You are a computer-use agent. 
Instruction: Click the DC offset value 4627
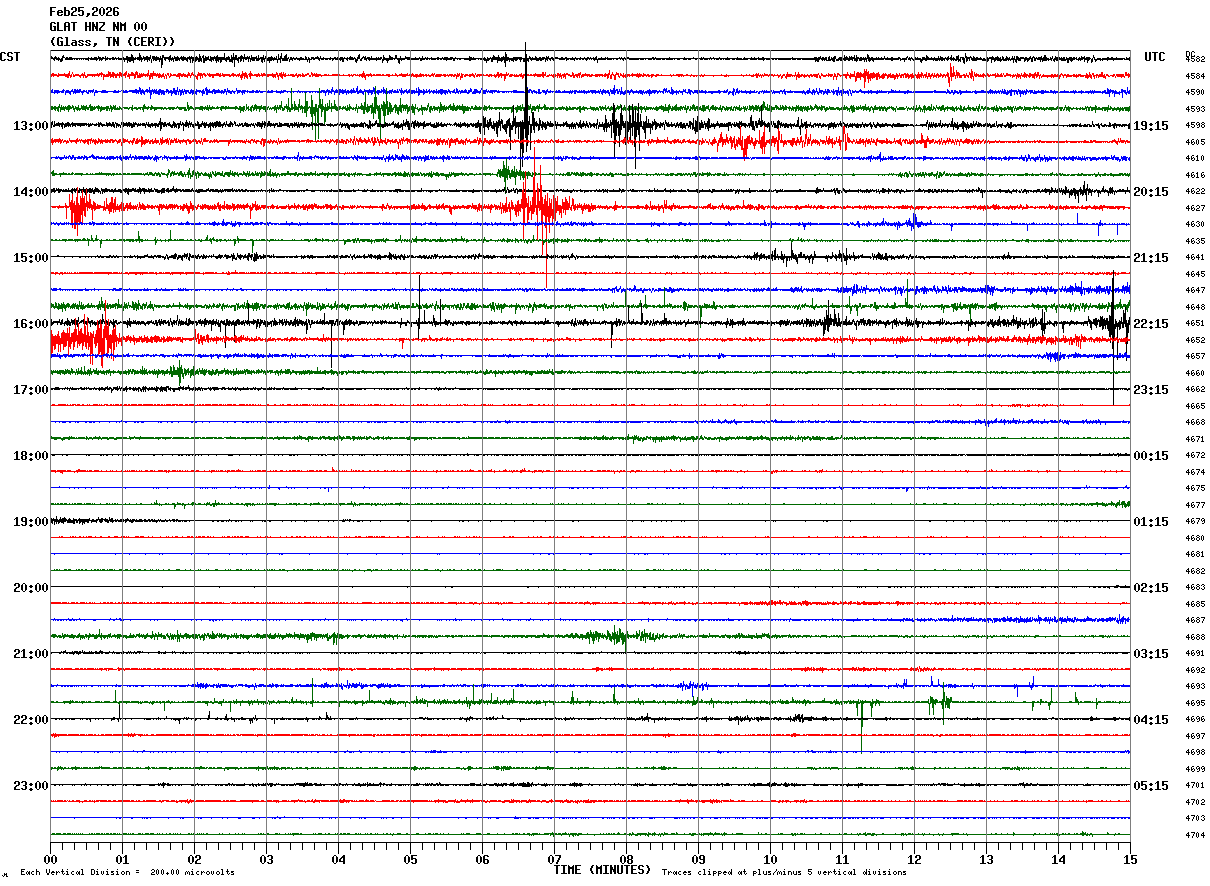tap(1195, 208)
